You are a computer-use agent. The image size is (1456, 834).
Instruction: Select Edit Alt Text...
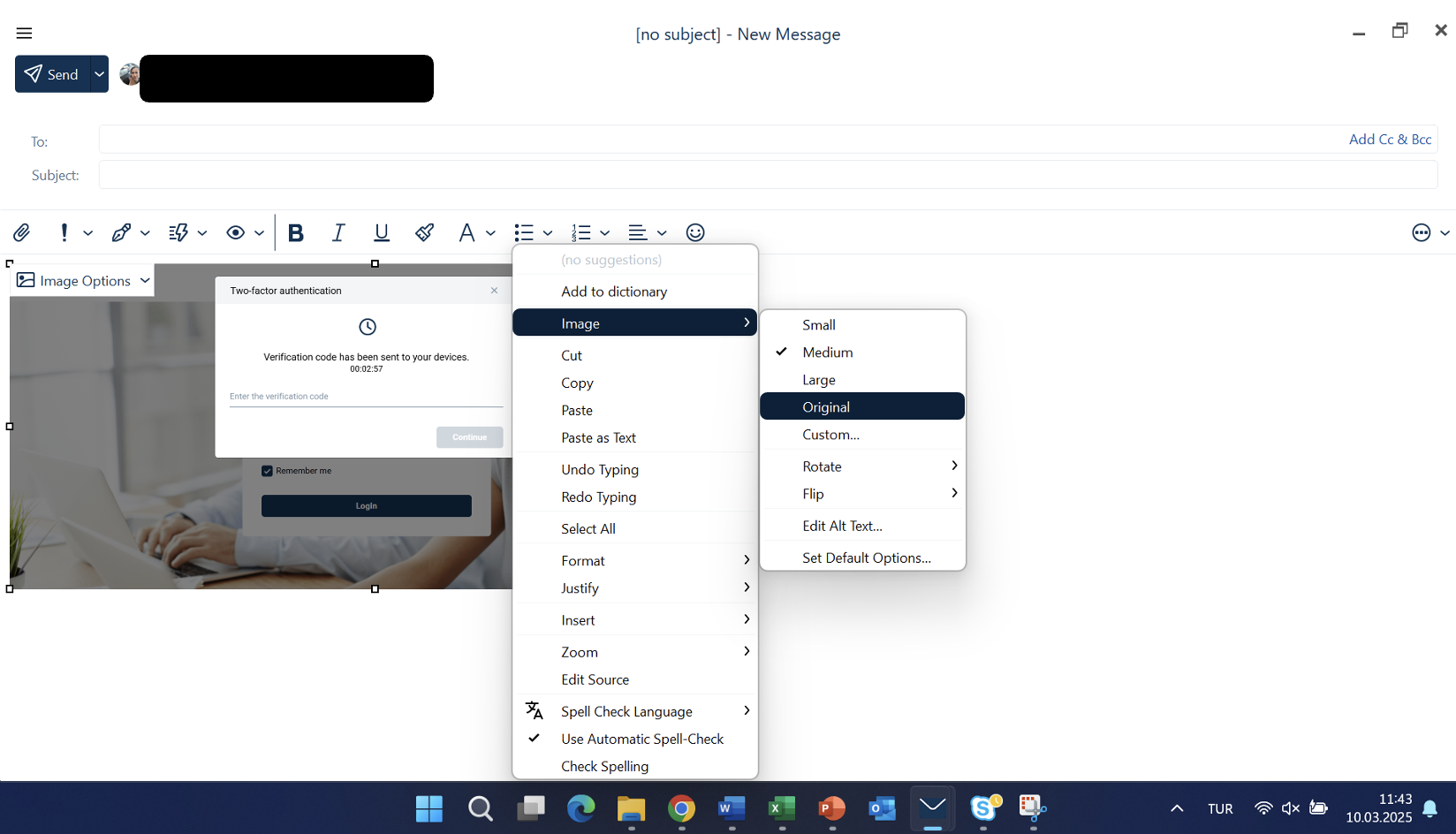pyautogui.click(x=862, y=526)
